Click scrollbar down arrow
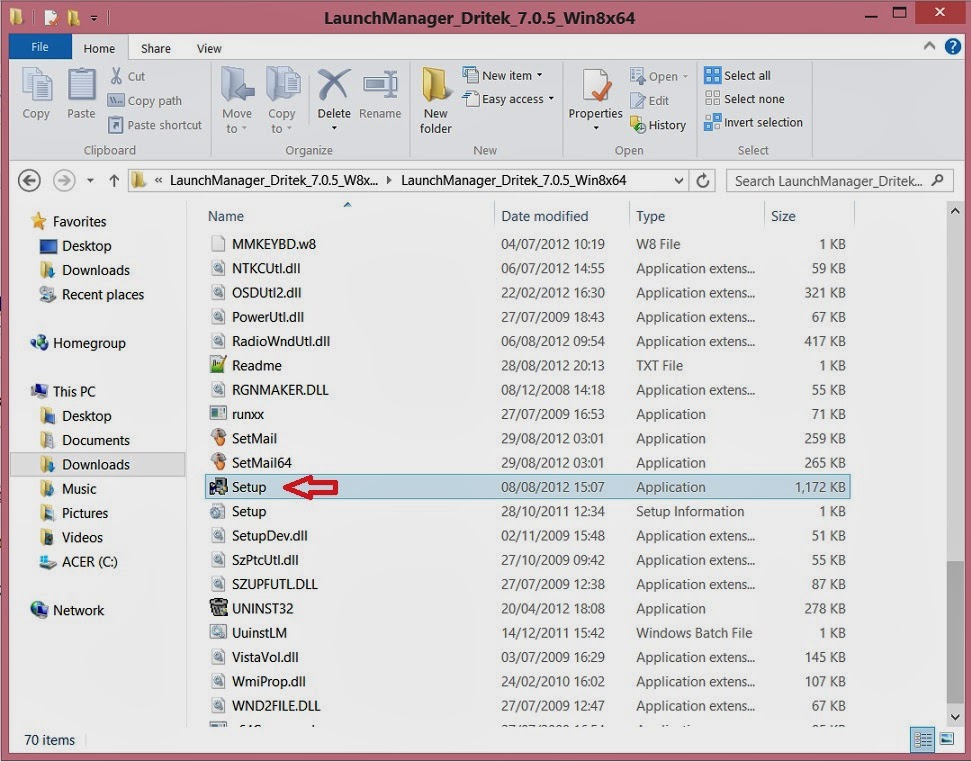This screenshot has width=971, height=762. coord(954,717)
